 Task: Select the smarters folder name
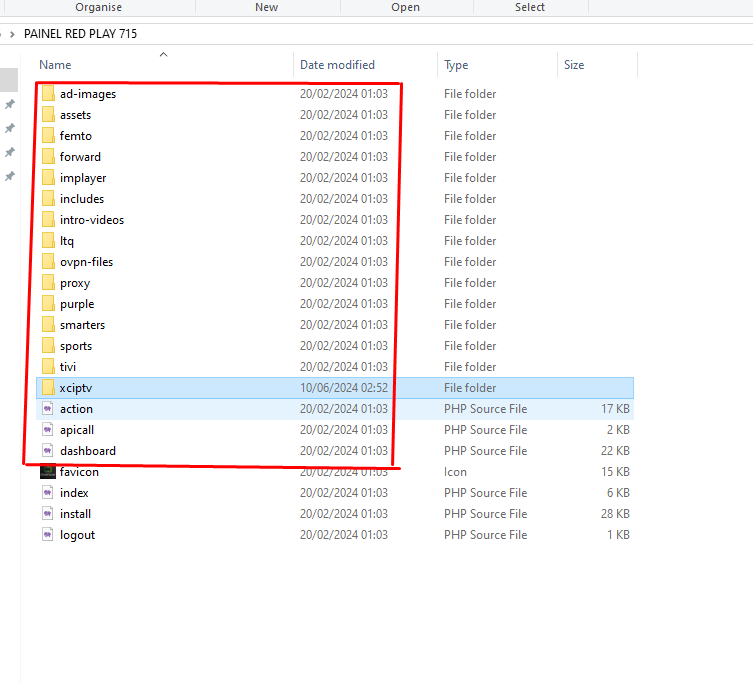tap(82, 325)
